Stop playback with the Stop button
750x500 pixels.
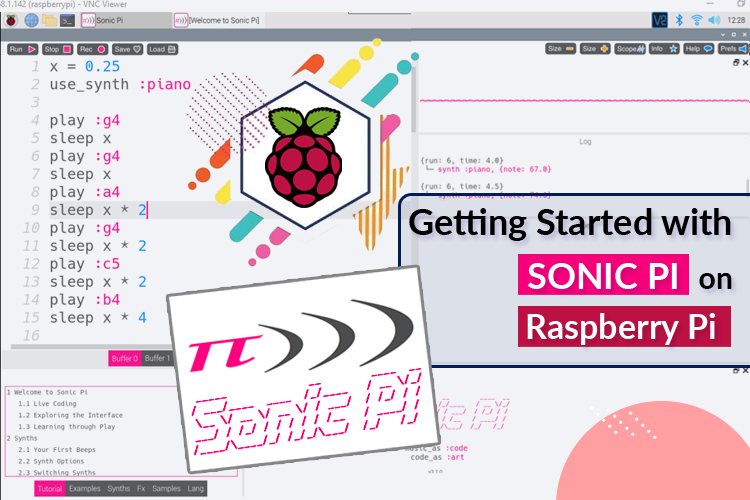(x=57, y=49)
